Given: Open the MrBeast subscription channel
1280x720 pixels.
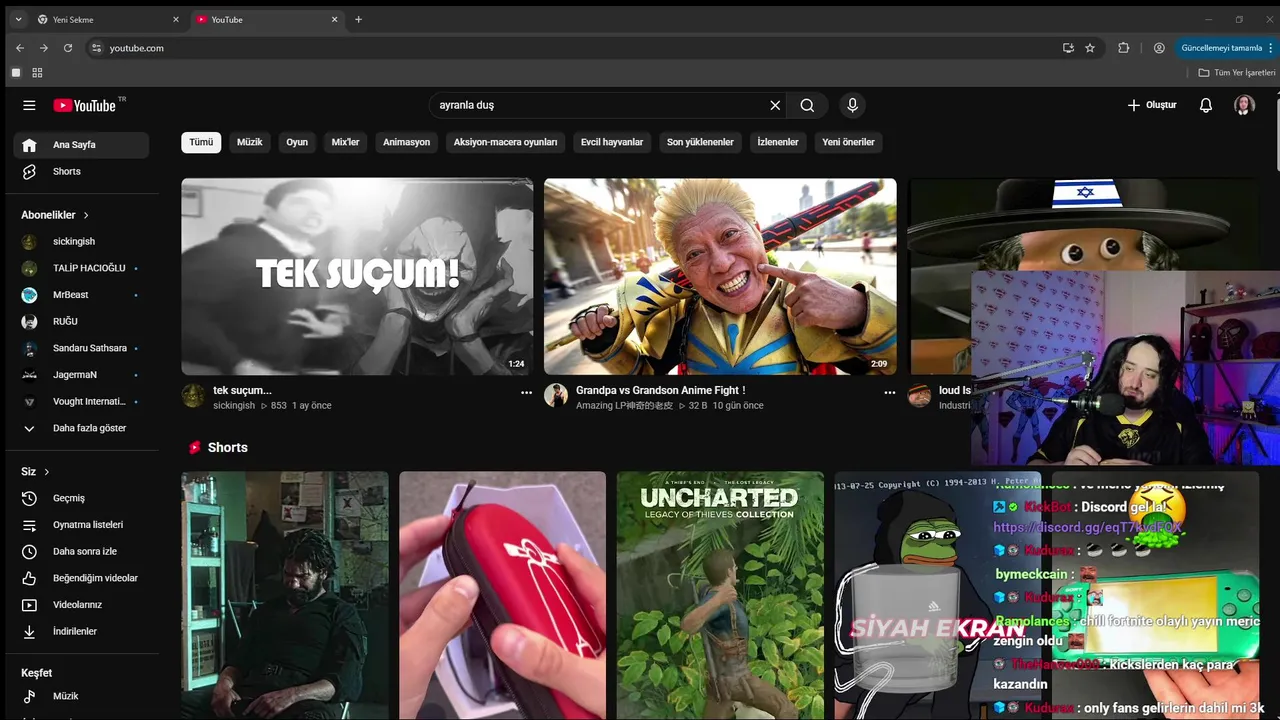Looking at the screenshot, I should pyautogui.click(x=81, y=295).
